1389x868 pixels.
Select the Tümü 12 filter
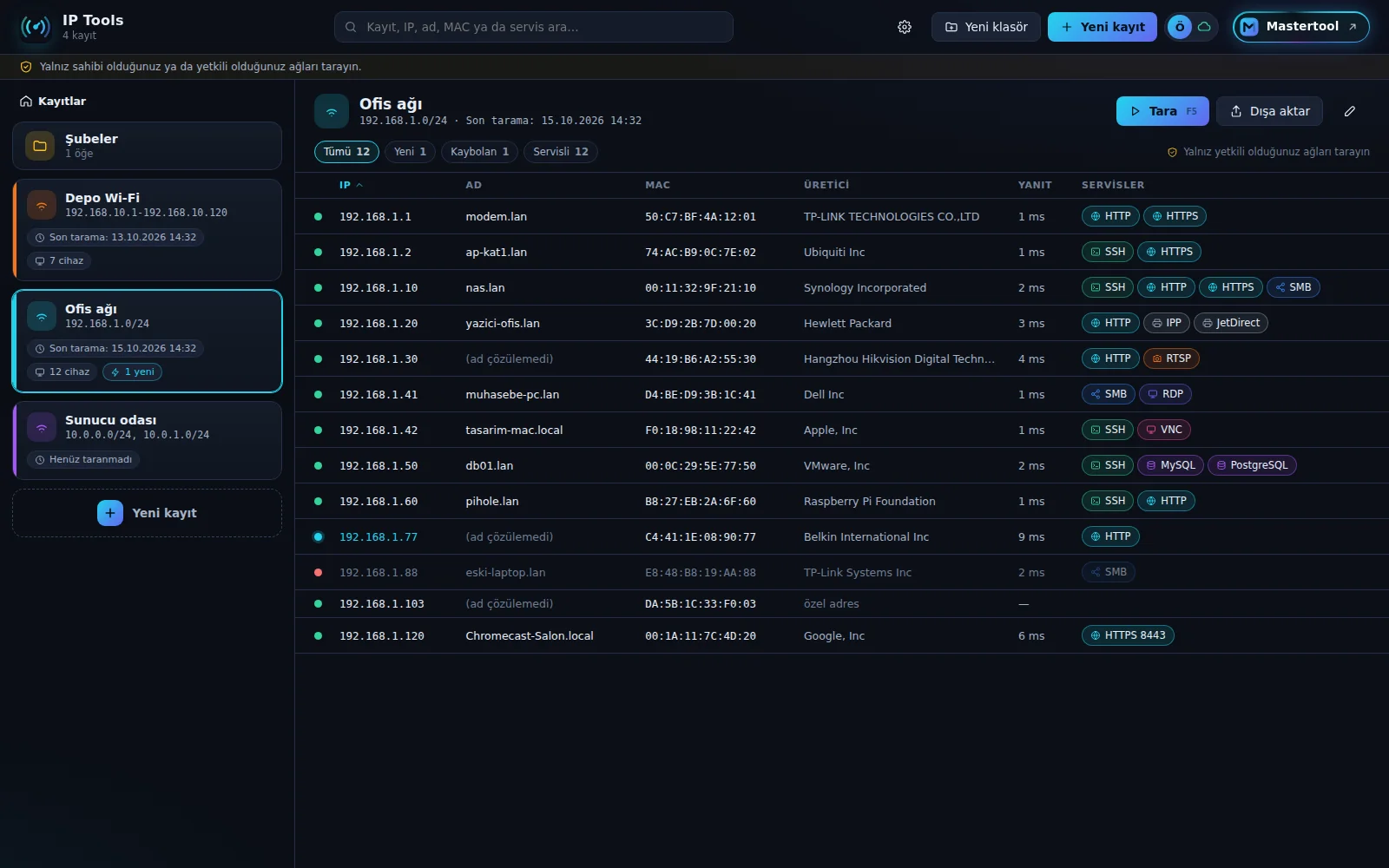click(x=346, y=152)
